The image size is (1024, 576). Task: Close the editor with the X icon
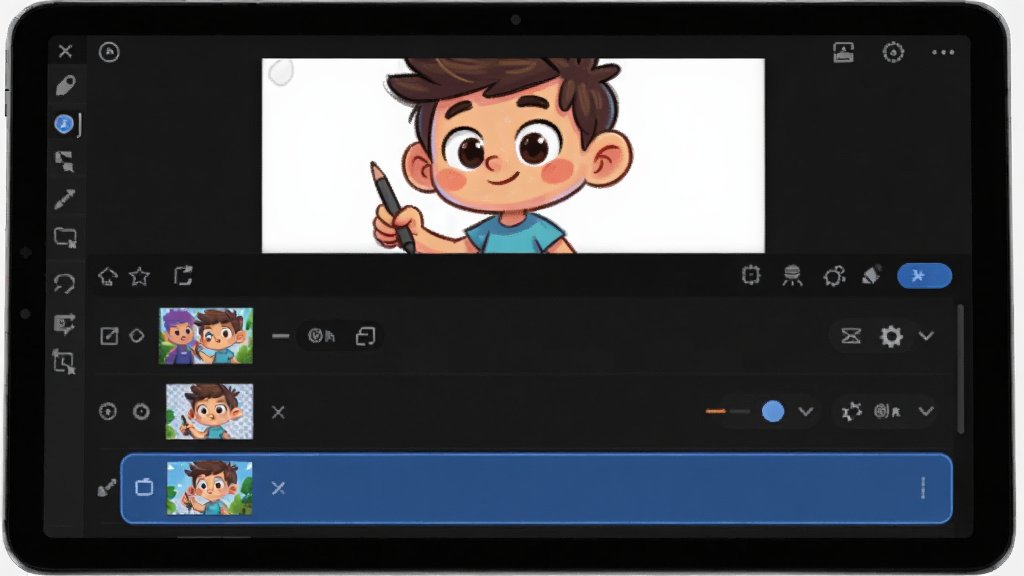[x=65, y=51]
